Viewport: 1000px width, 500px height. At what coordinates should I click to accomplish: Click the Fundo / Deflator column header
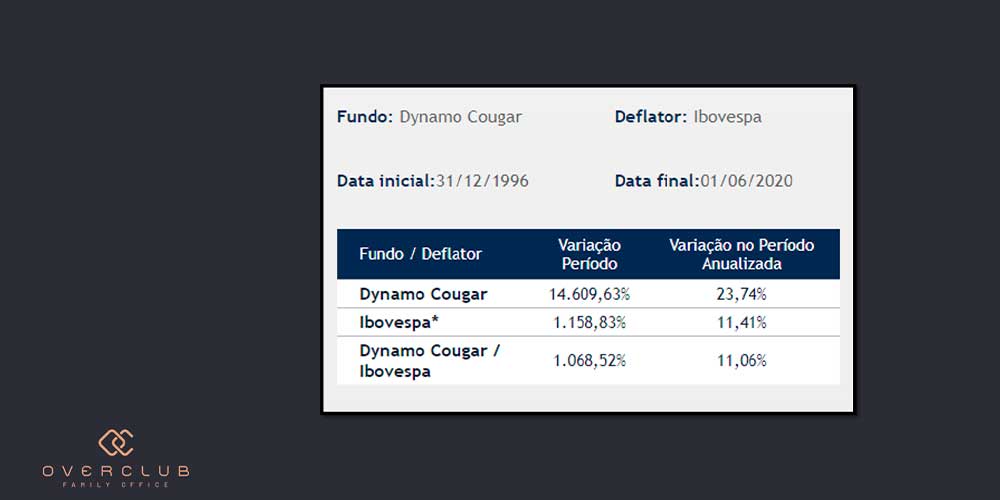pyautogui.click(x=420, y=254)
